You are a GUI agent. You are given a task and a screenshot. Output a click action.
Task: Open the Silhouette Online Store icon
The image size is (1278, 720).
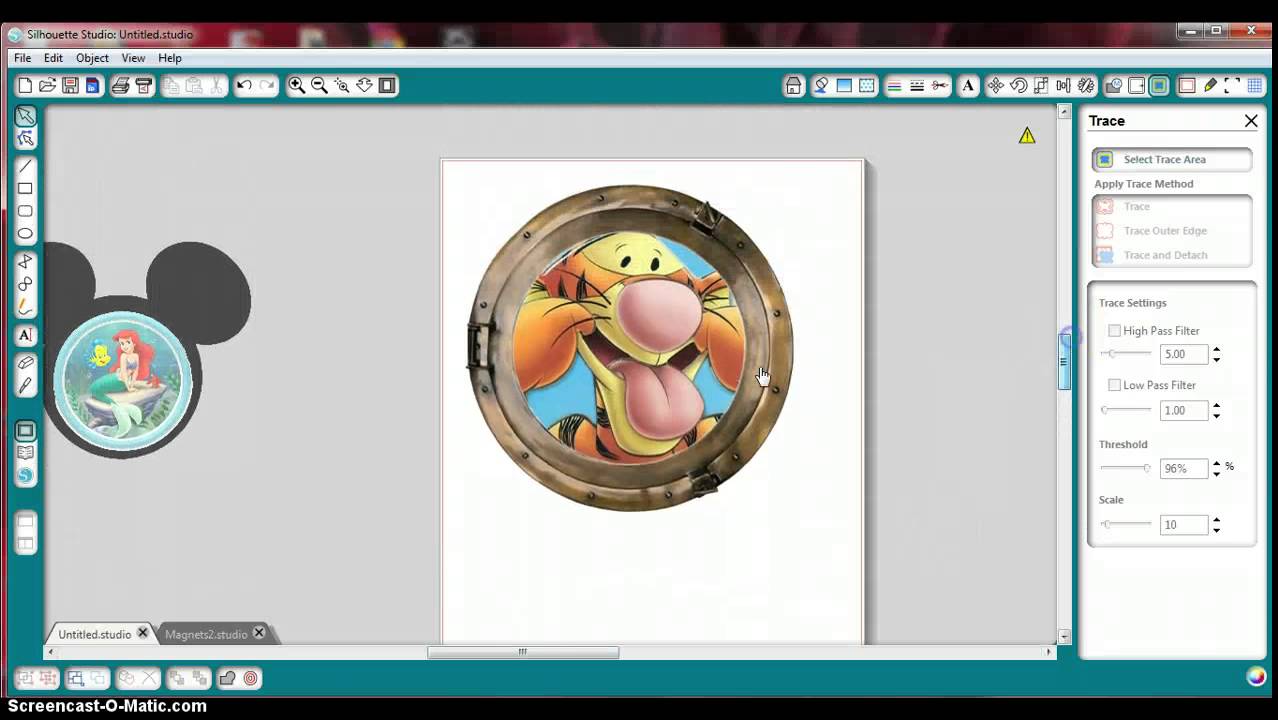point(25,476)
